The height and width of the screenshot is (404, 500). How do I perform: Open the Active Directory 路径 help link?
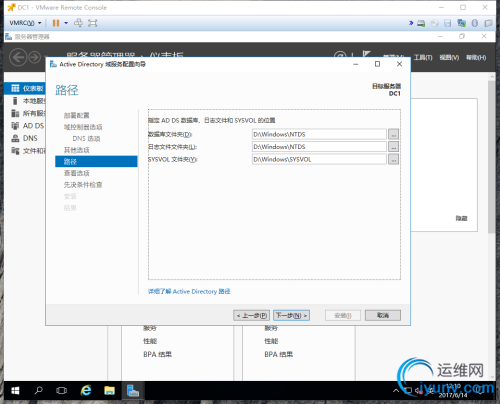point(189,292)
